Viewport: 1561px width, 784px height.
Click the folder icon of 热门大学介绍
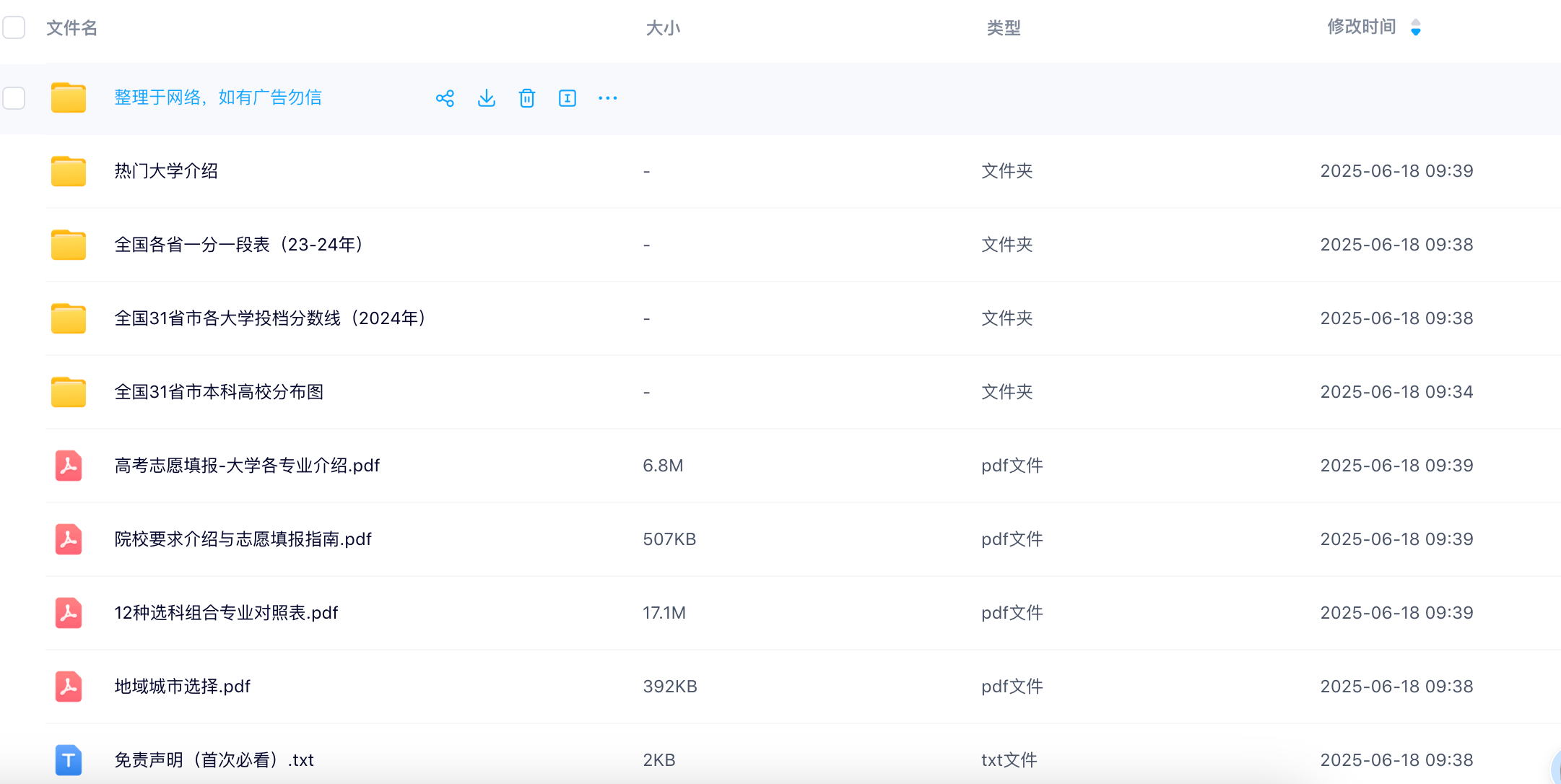pos(69,171)
